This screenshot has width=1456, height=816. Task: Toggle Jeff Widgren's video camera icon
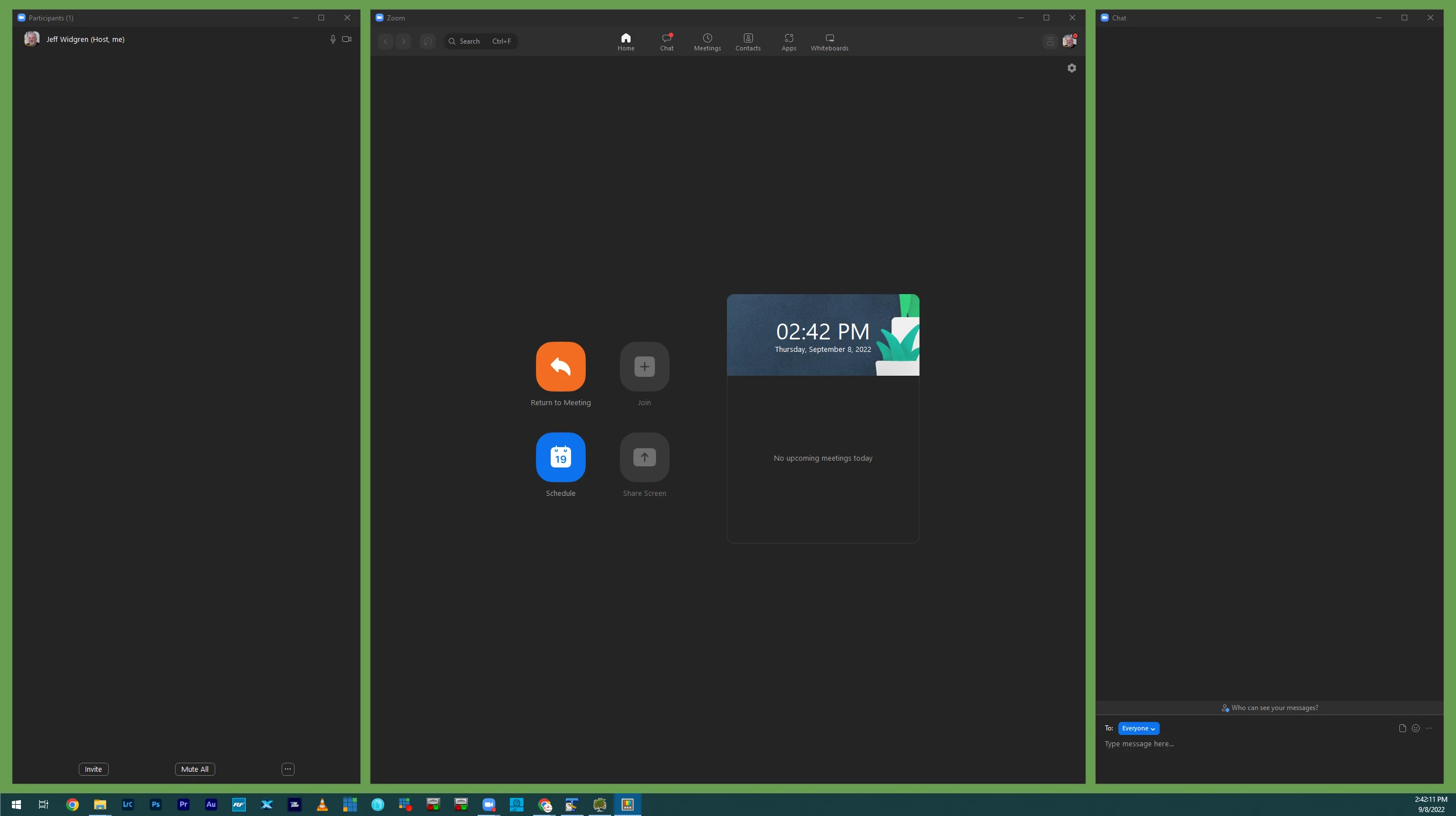tap(347, 39)
